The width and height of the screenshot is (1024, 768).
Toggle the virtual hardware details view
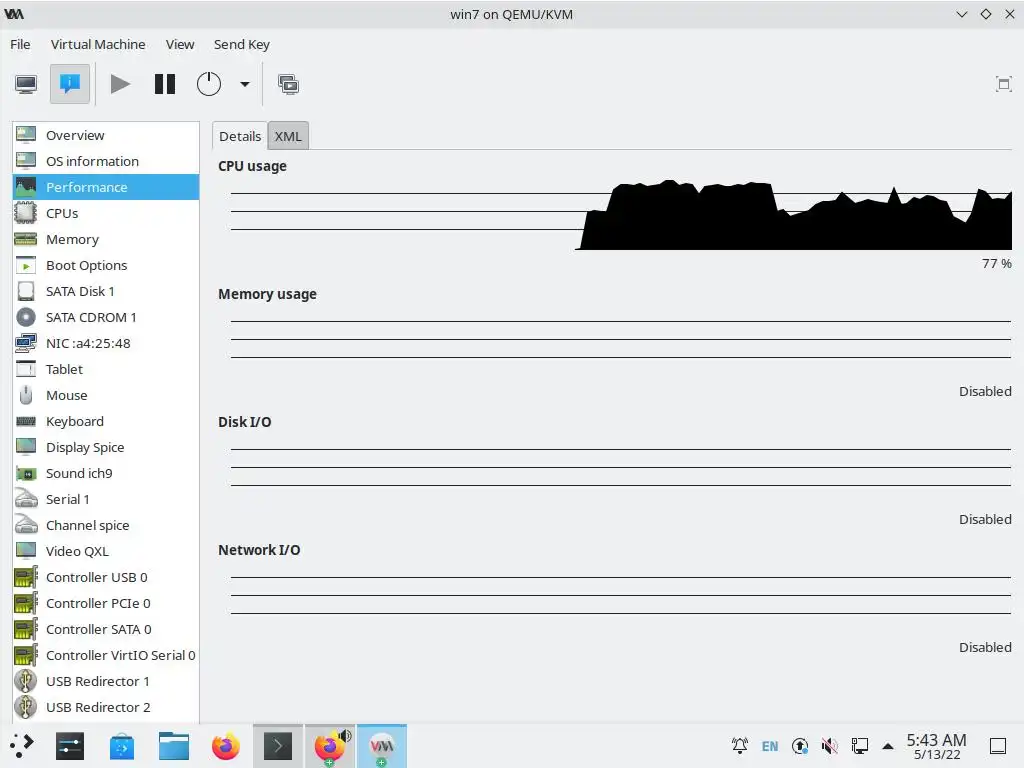coord(70,84)
